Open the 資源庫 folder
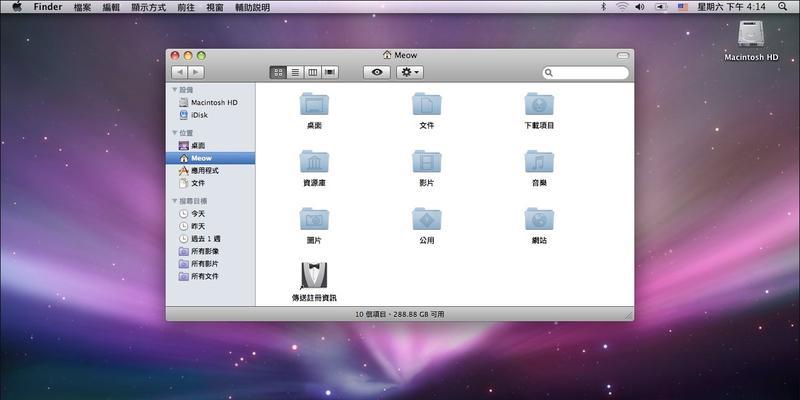800x400 pixels. (x=314, y=162)
